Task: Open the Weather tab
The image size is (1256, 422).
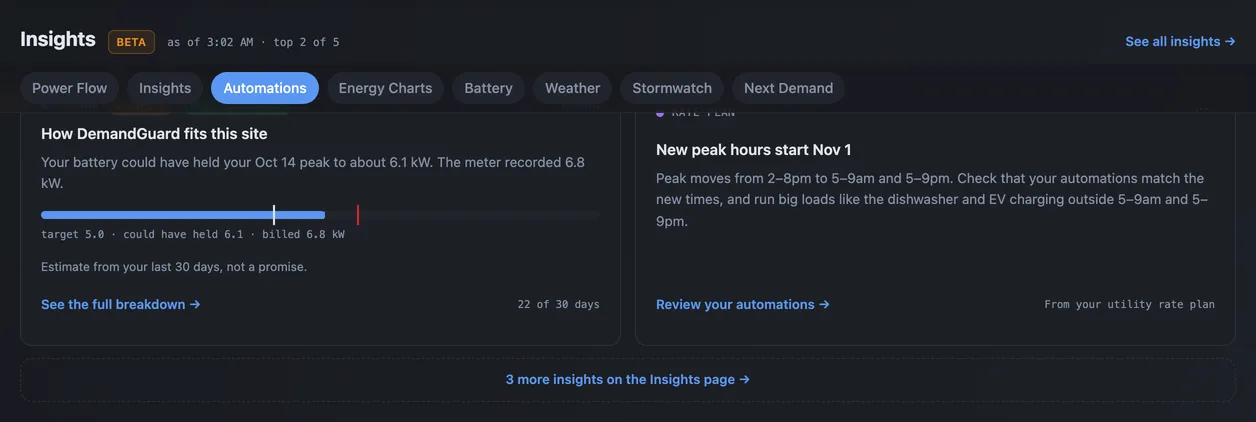Action: coord(572,88)
